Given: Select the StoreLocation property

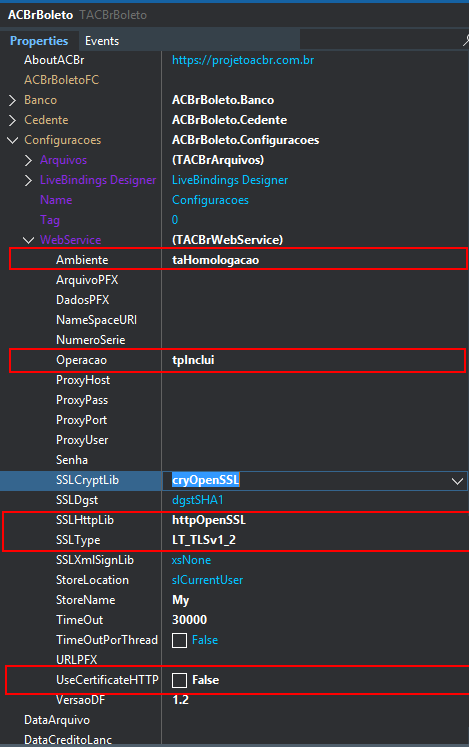Looking at the screenshot, I should 92,580.
